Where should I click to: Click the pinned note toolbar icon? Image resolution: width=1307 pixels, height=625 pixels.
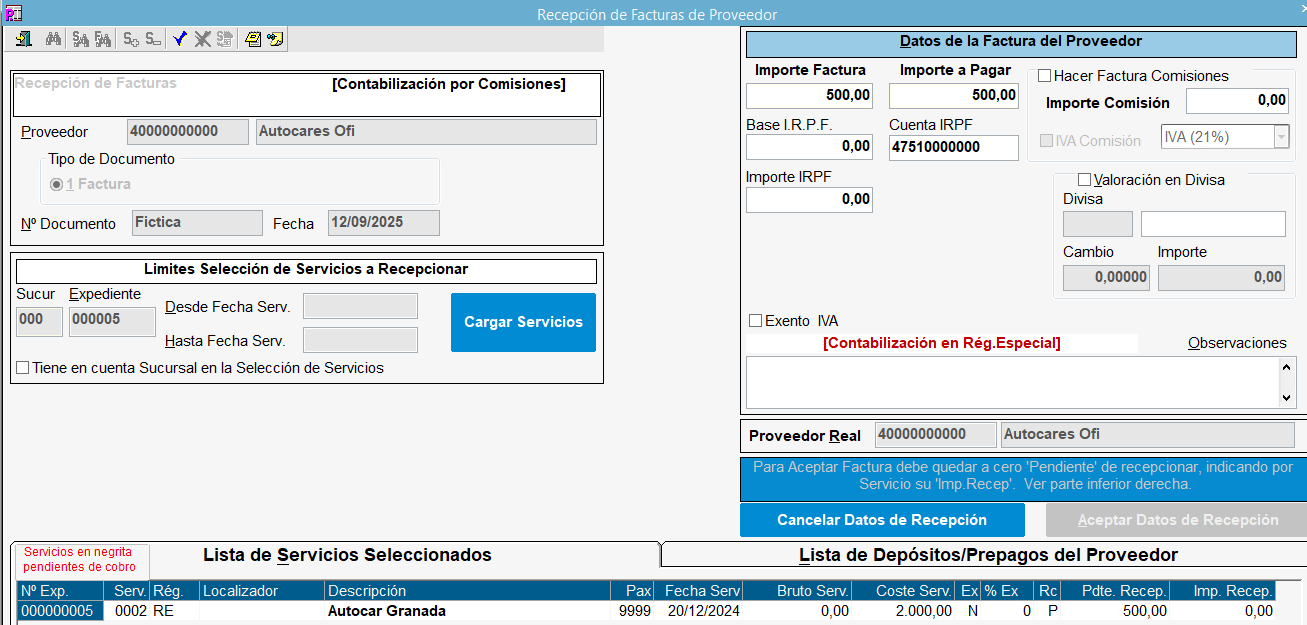[x=275, y=39]
